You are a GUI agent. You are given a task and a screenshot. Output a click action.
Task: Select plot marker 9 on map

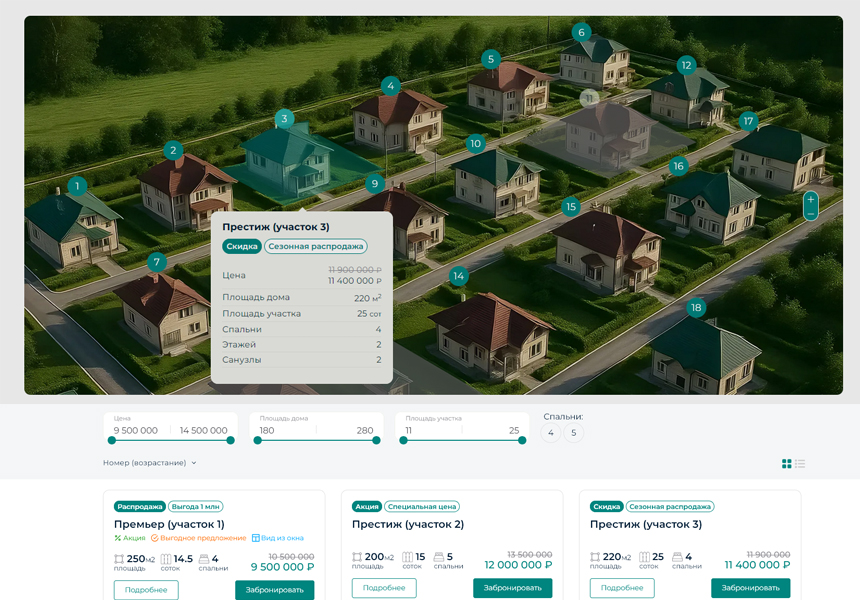click(x=375, y=184)
